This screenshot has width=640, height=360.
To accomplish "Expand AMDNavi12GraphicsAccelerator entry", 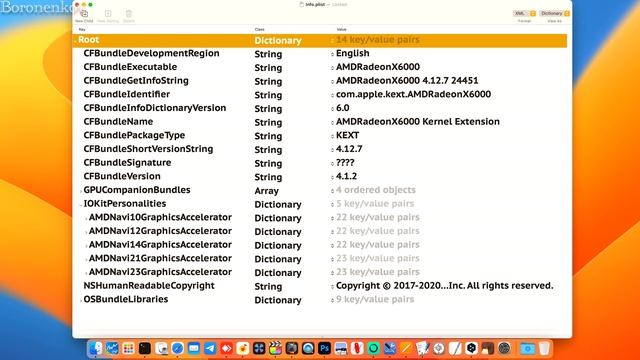I will 86,231.
